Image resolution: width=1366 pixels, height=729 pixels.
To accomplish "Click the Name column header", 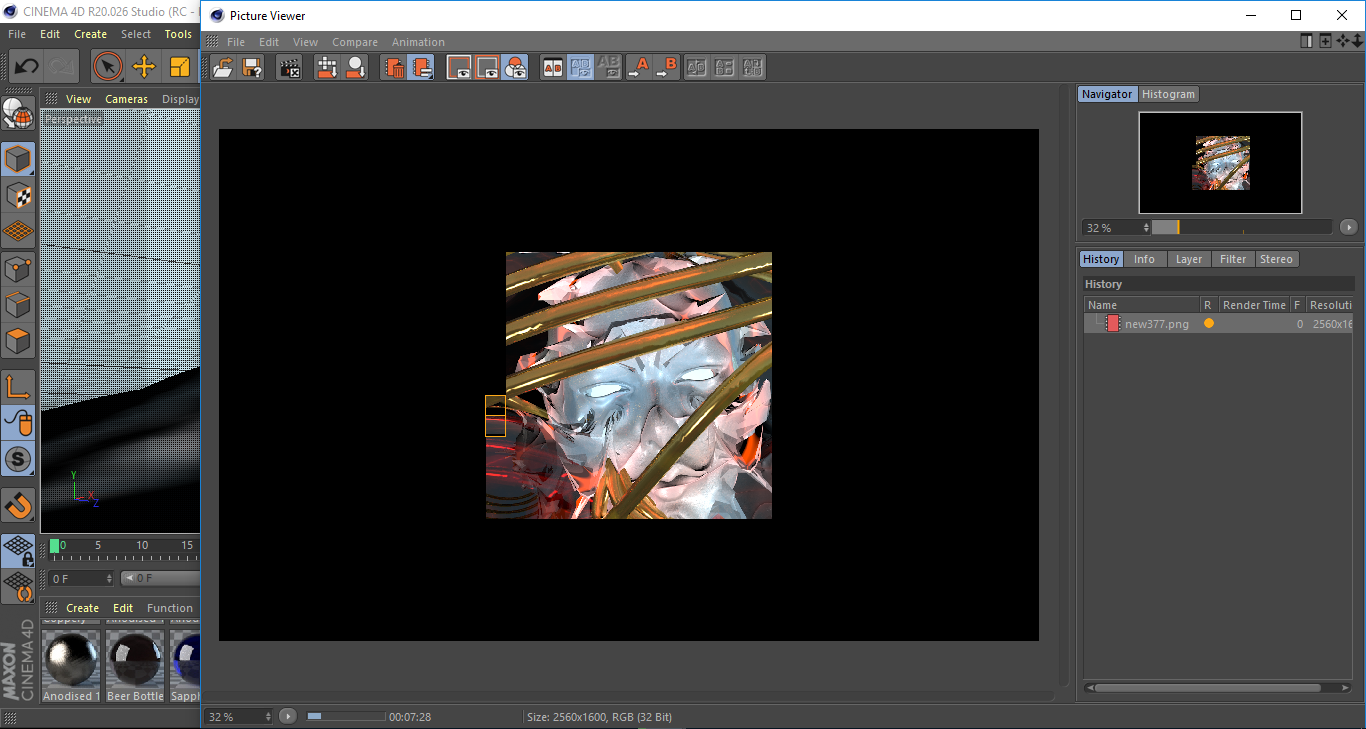I will 1142,305.
